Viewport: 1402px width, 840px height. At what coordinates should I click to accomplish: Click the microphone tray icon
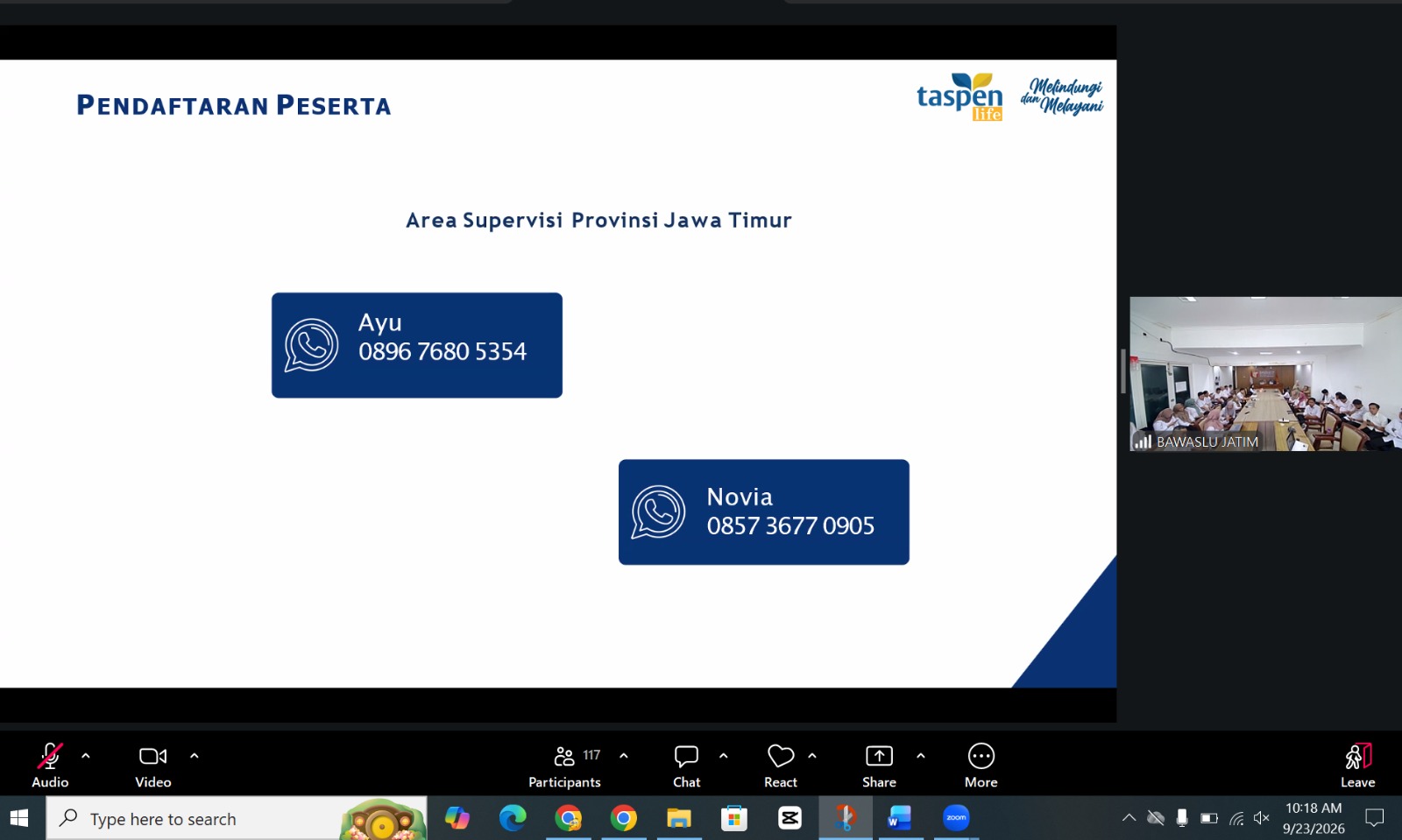(1182, 818)
